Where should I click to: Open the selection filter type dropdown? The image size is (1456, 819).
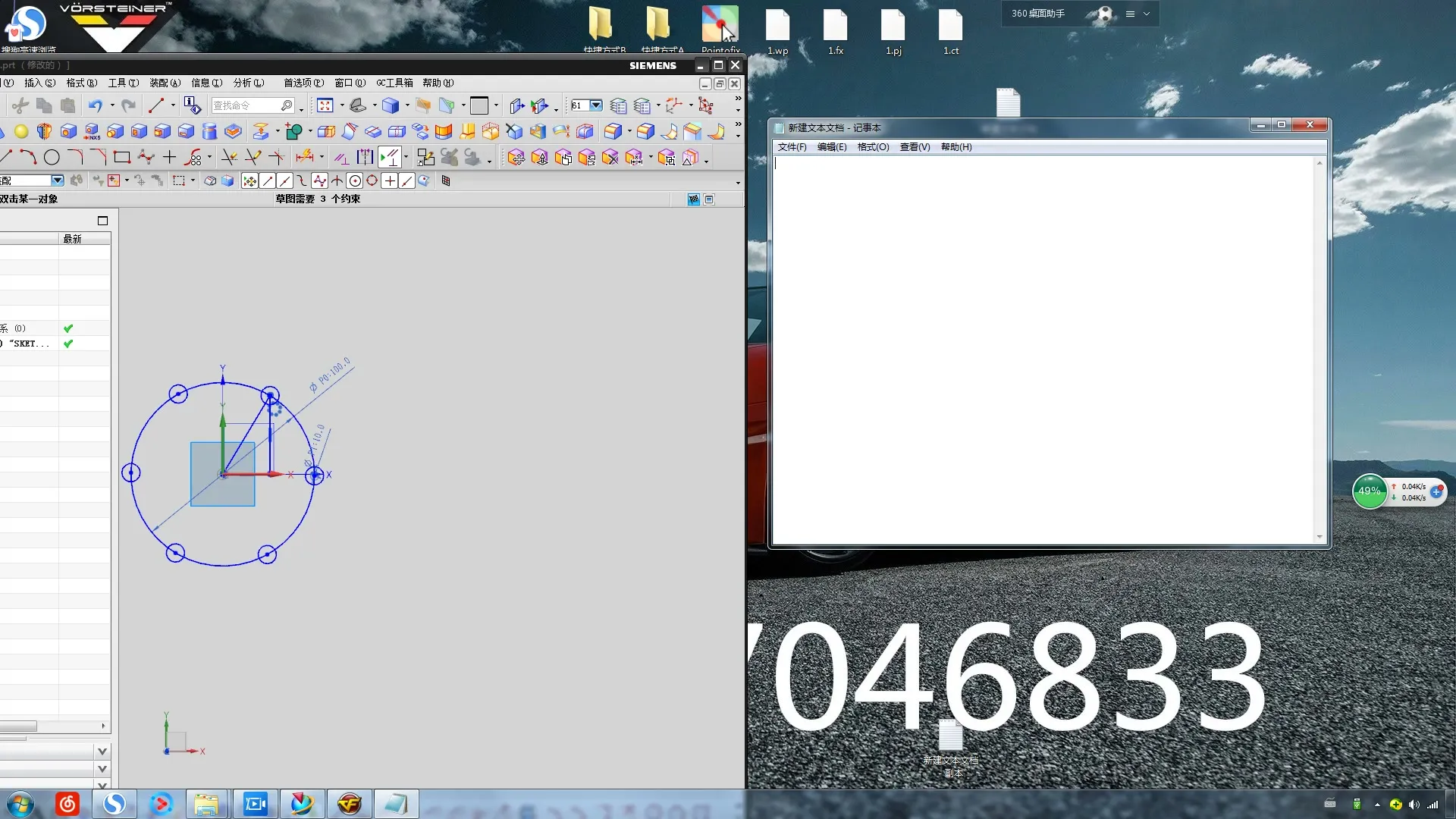coord(57,181)
